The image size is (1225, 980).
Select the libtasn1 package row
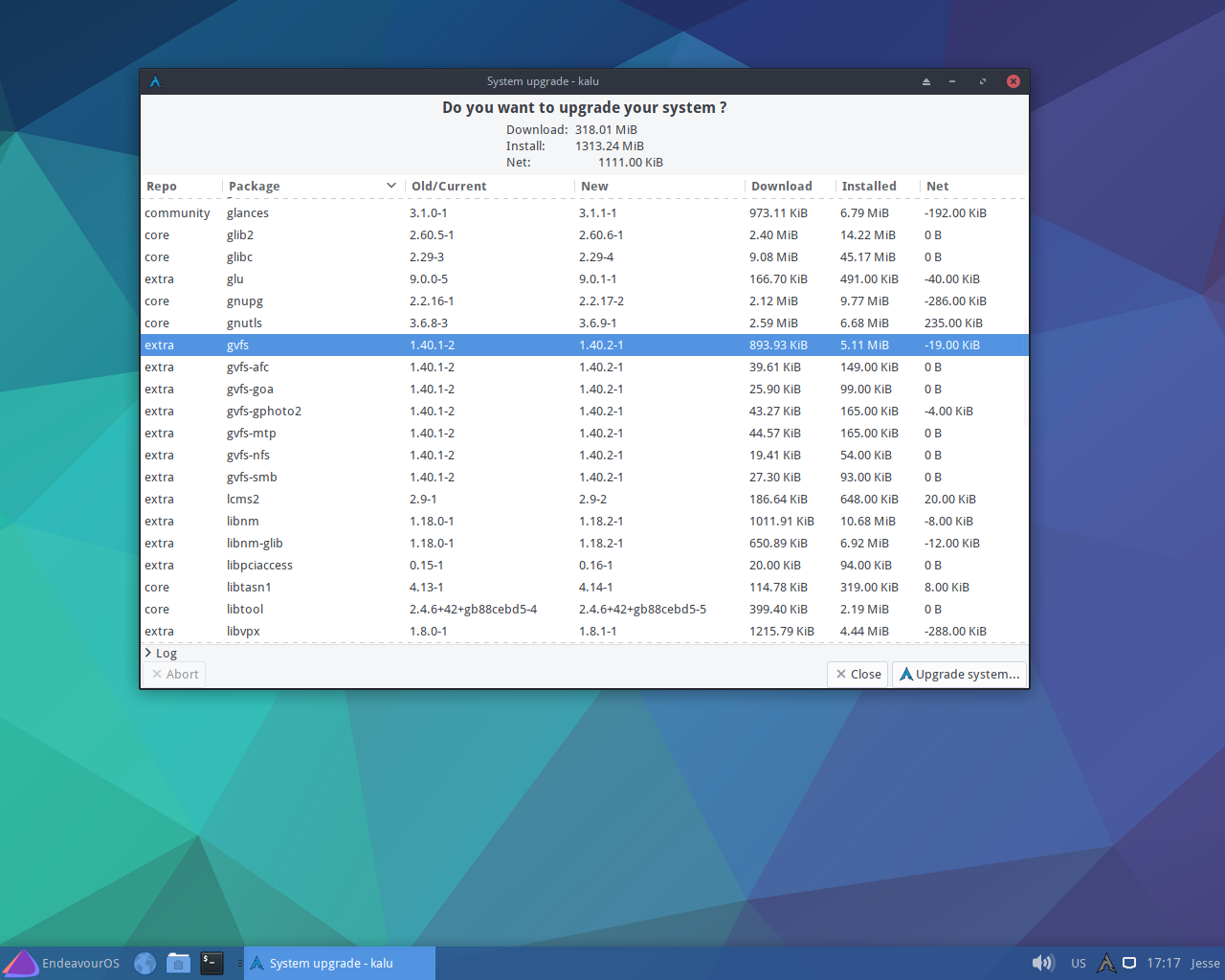pyautogui.click(x=584, y=587)
